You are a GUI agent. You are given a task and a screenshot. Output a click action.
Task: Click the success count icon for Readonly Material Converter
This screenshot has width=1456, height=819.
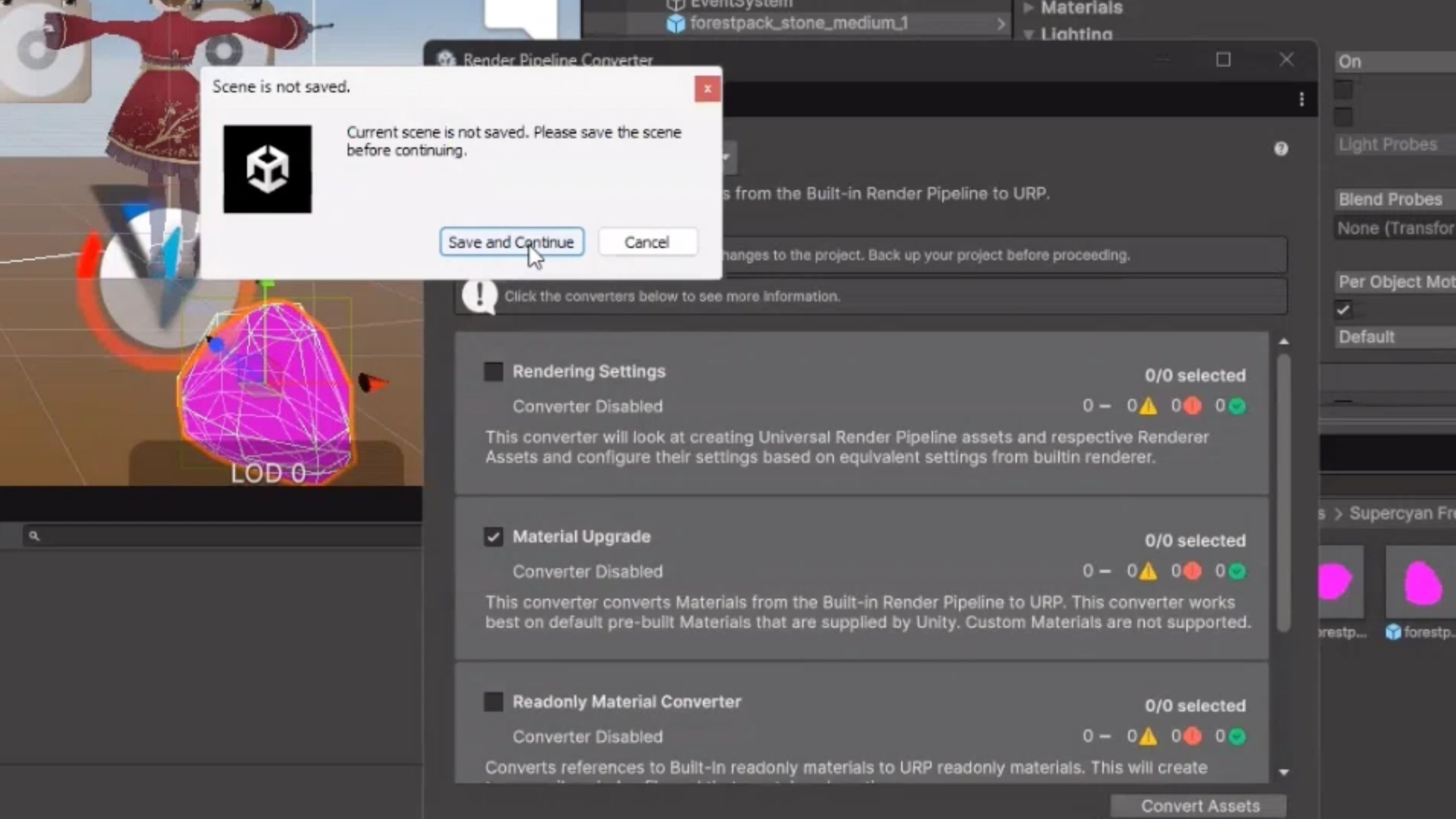click(1237, 736)
